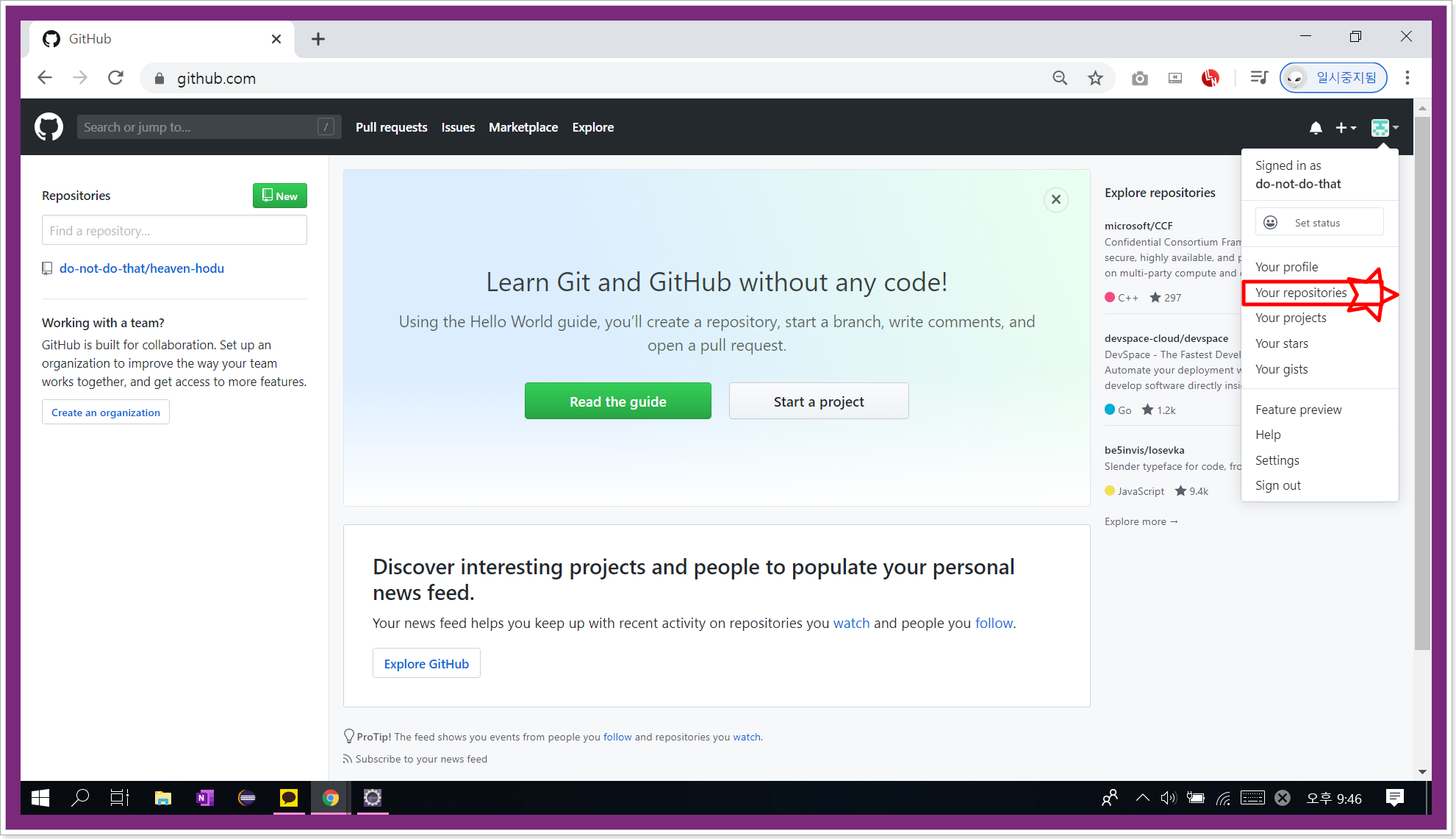Click the camera extension icon
This screenshot has height=839, width=1456.
click(1139, 78)
